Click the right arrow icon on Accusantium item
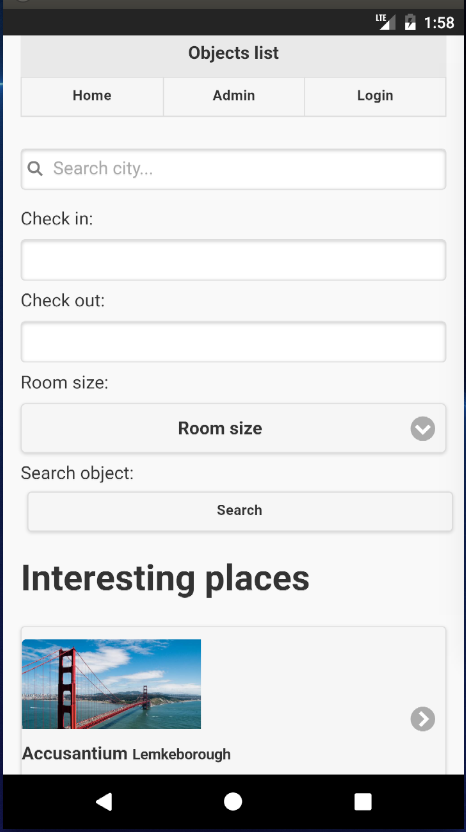The width and height of the screenshot is (466, 832). coord(422,719)
